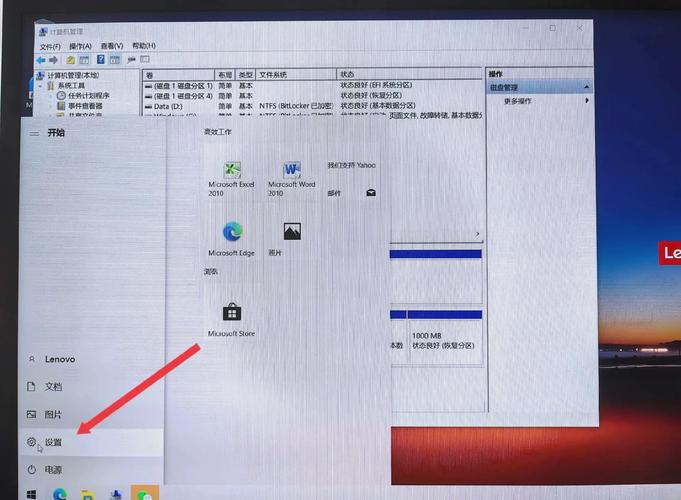This screenshot has width=681, height=500.
Task: Click 更多操作 in the actions pane
Action: 517,101
